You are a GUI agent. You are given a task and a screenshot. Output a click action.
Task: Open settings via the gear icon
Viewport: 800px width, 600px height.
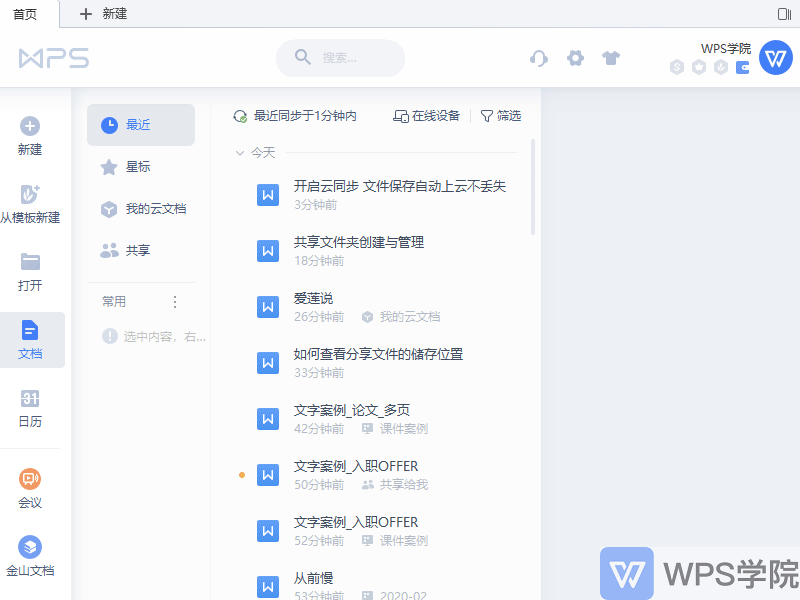(575, 58)
